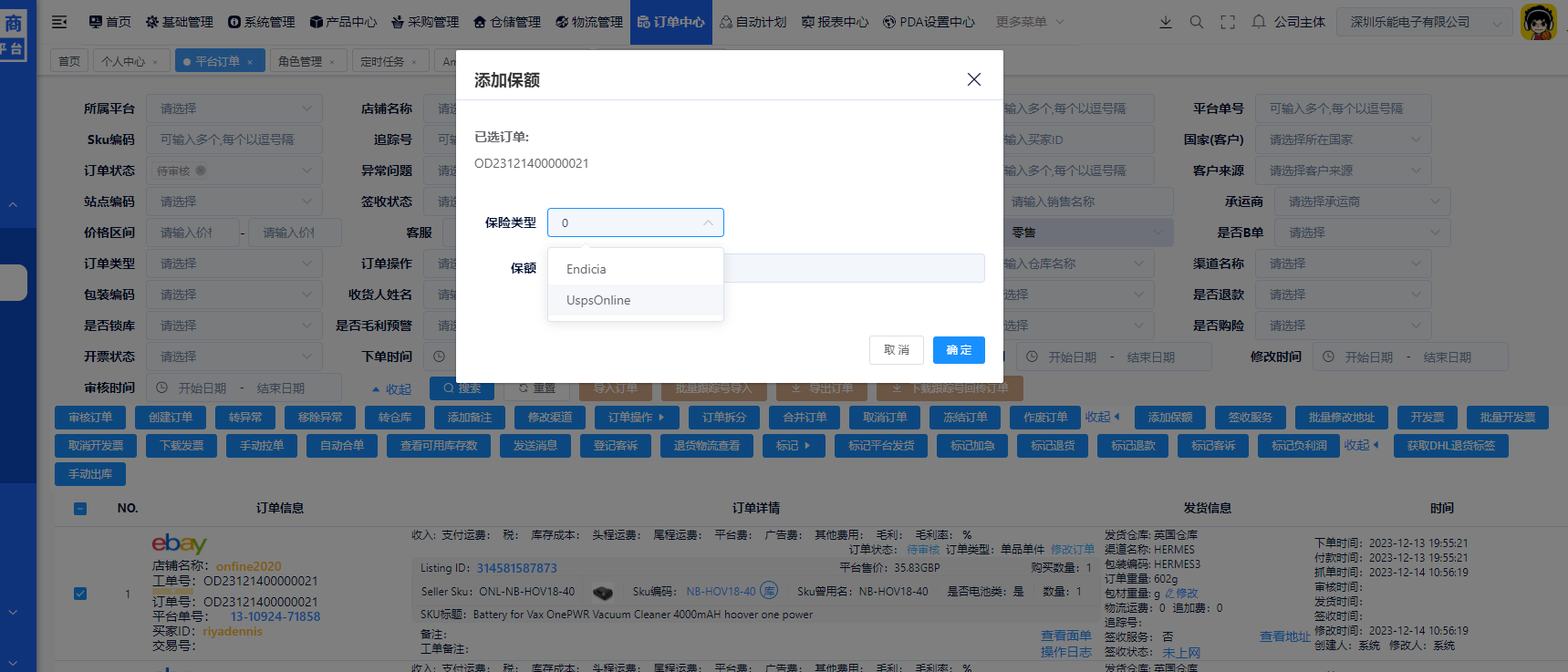Open 首页 top menu
The height and width of the screenshot is (672, 1568).
[109, 22]
